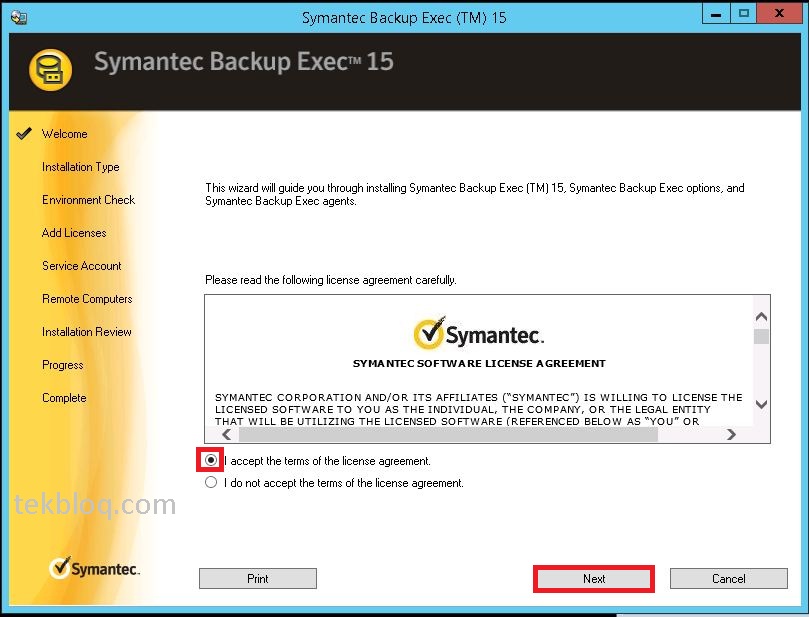Click the license scroll-left arrow
809x617 pixels.
226,434
